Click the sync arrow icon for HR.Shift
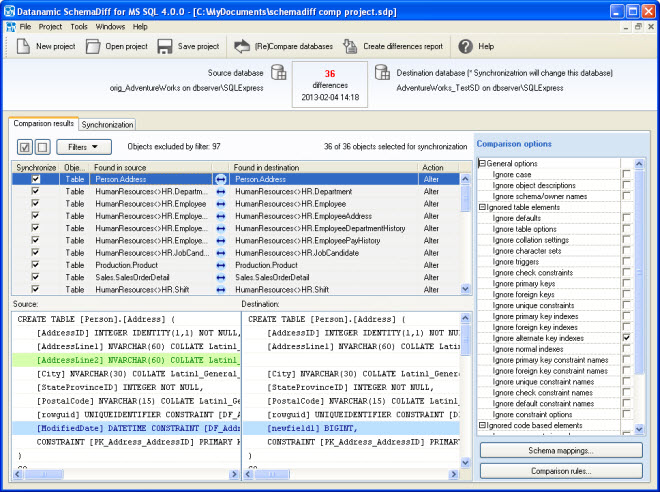Screen dimensions: 660x492 (221, 290)
